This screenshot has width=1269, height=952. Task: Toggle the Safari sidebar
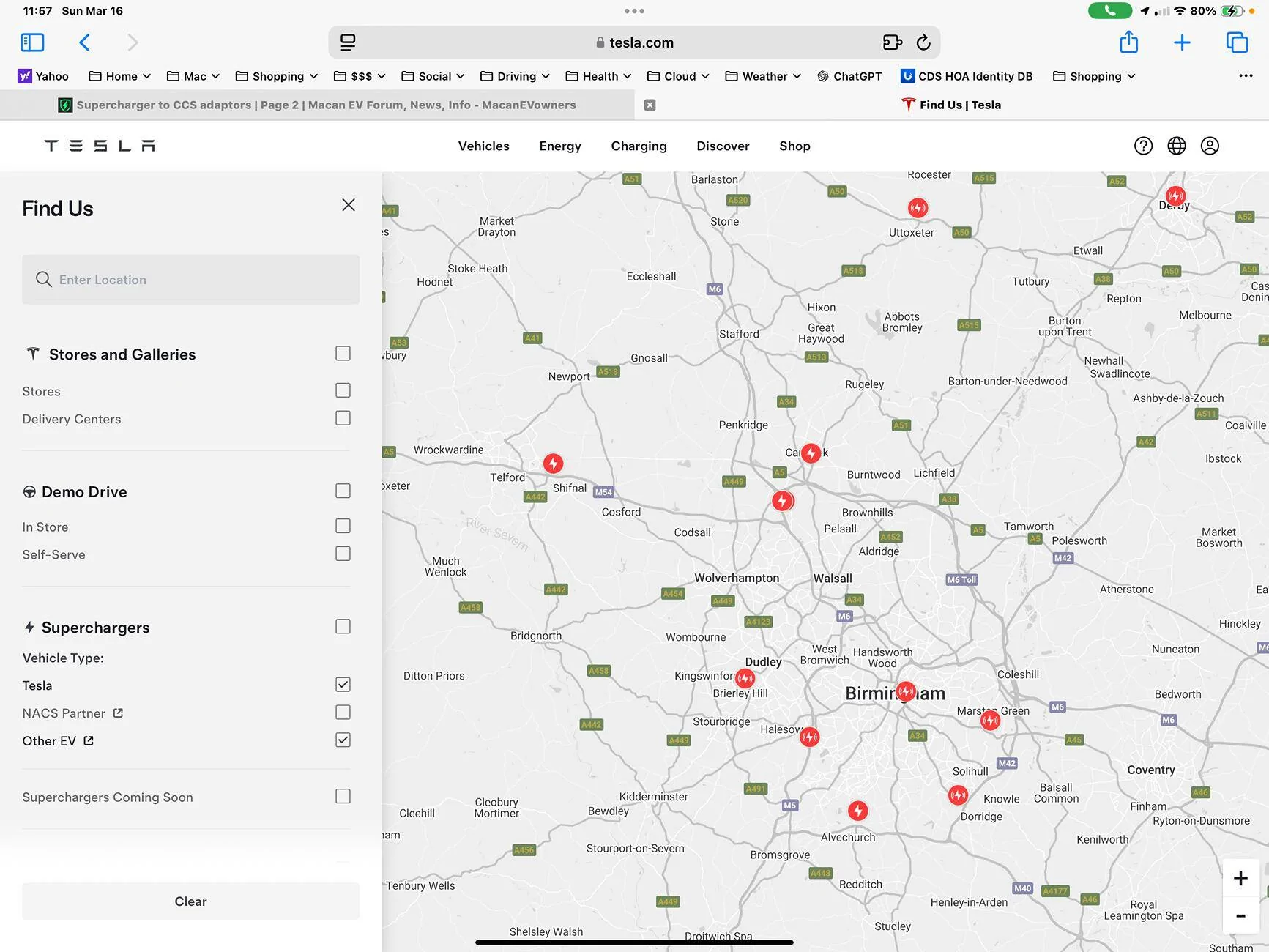pos(32,42)
